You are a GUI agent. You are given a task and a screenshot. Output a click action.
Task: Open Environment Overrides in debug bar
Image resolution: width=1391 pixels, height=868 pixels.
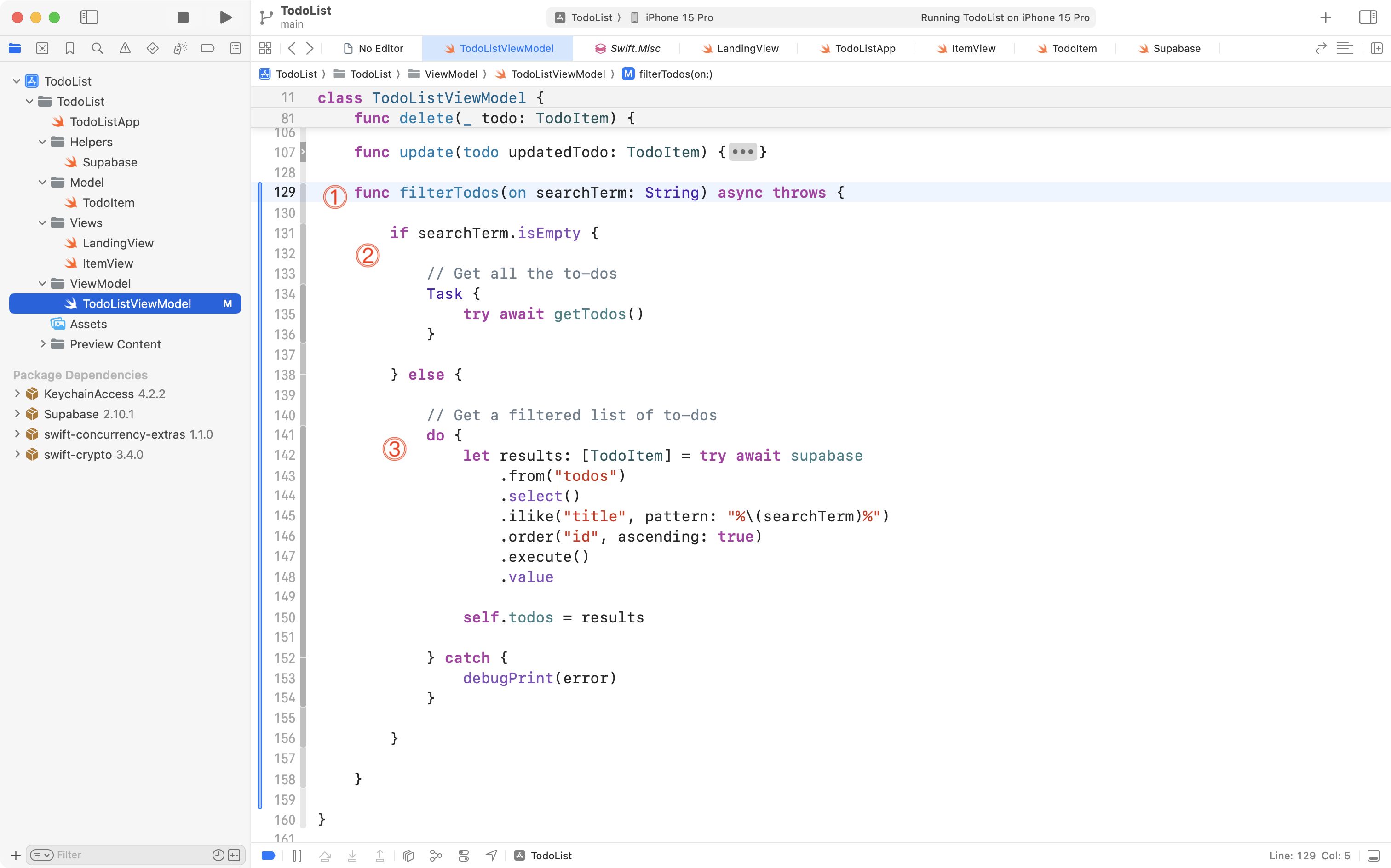(464, 855)
